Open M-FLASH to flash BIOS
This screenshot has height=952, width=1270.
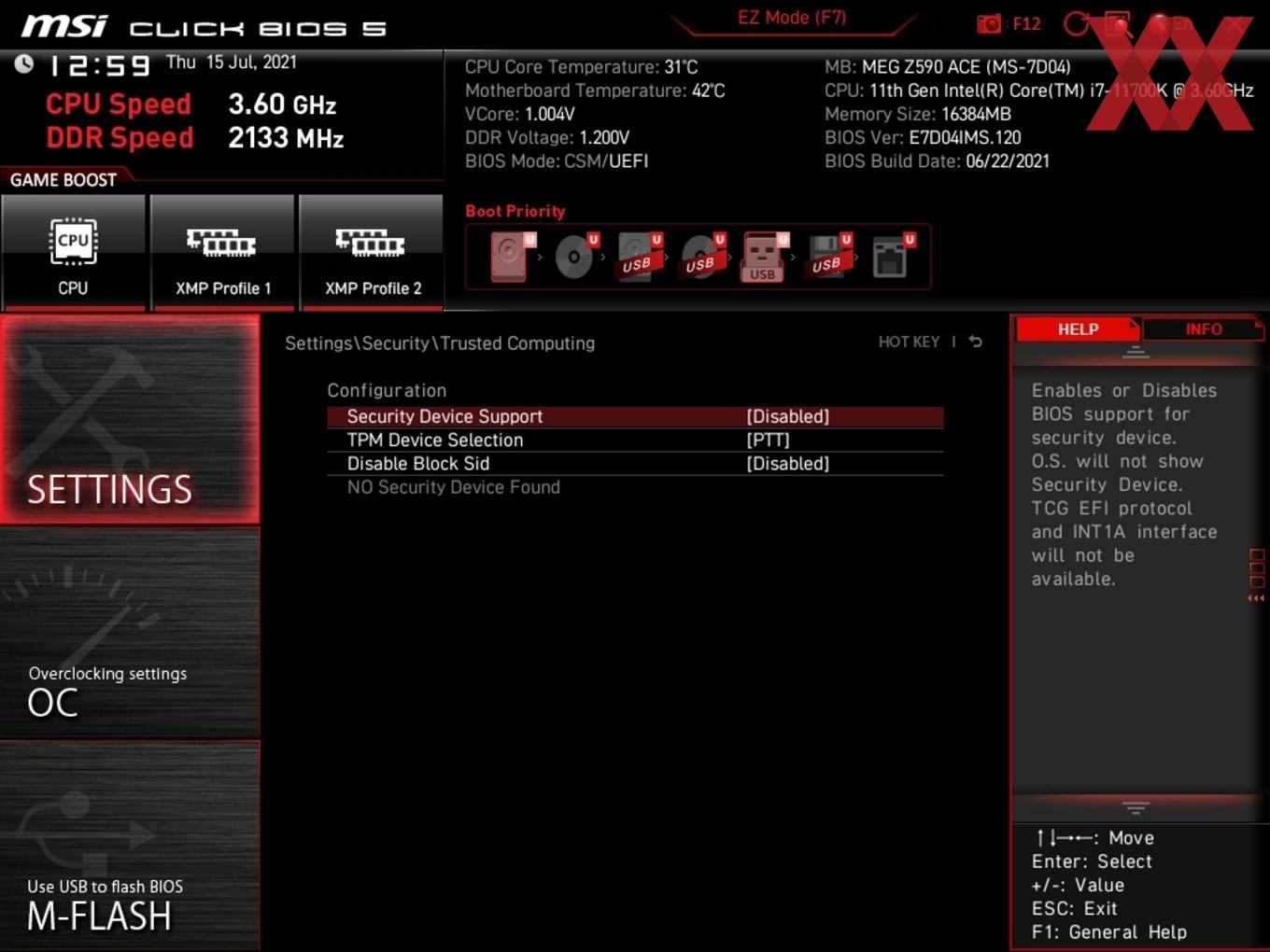pyautogui.click(x=130, y=846)
